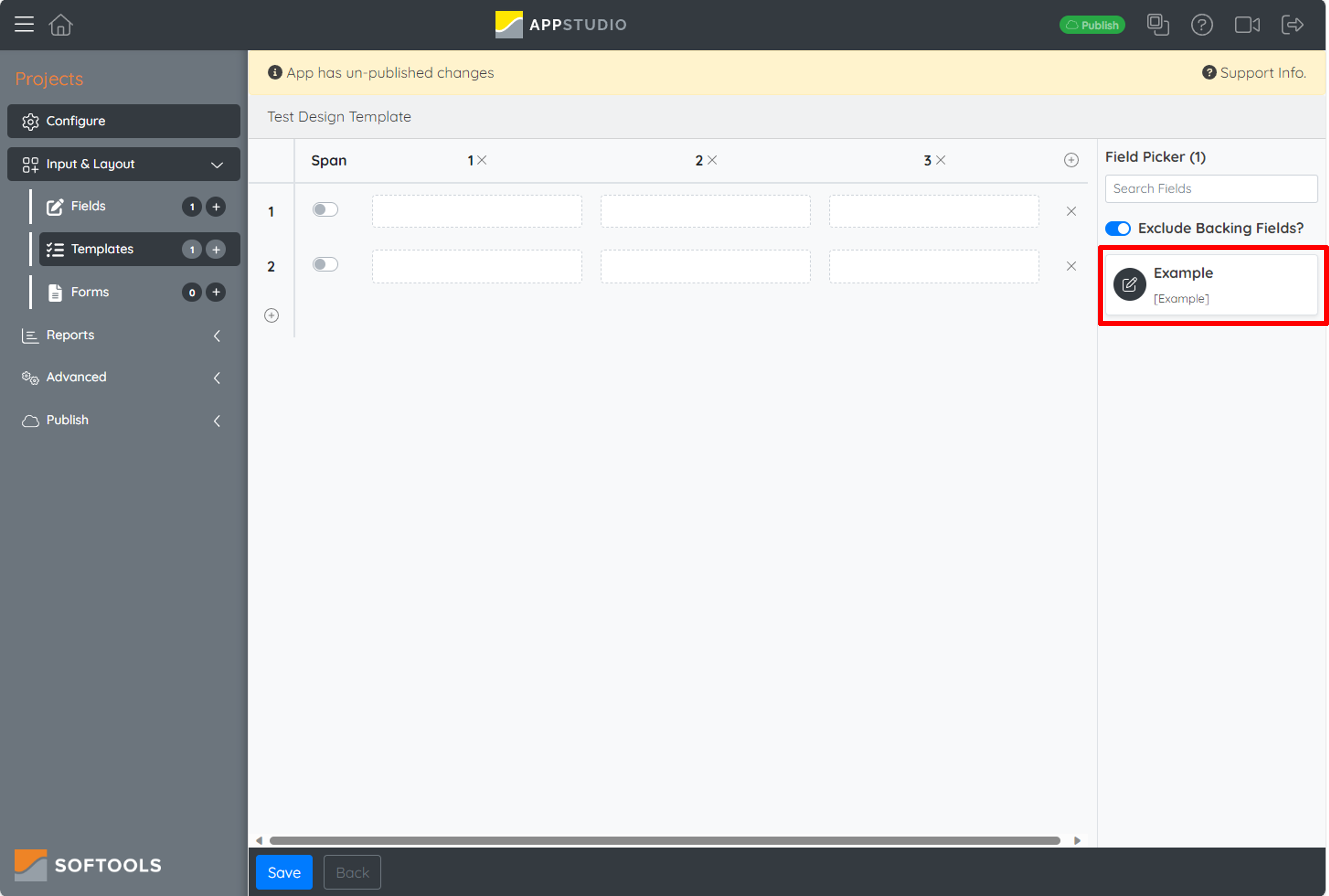Click the Support Info question icon
The image size is (1329, 896).
point(1208,72)
